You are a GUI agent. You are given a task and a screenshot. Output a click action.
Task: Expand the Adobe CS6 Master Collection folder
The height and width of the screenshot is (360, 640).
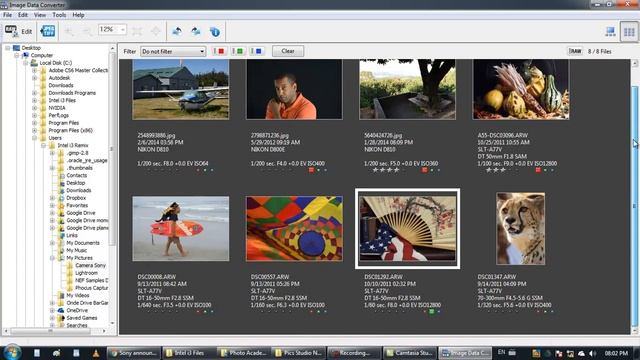click(x=35, y=70)
